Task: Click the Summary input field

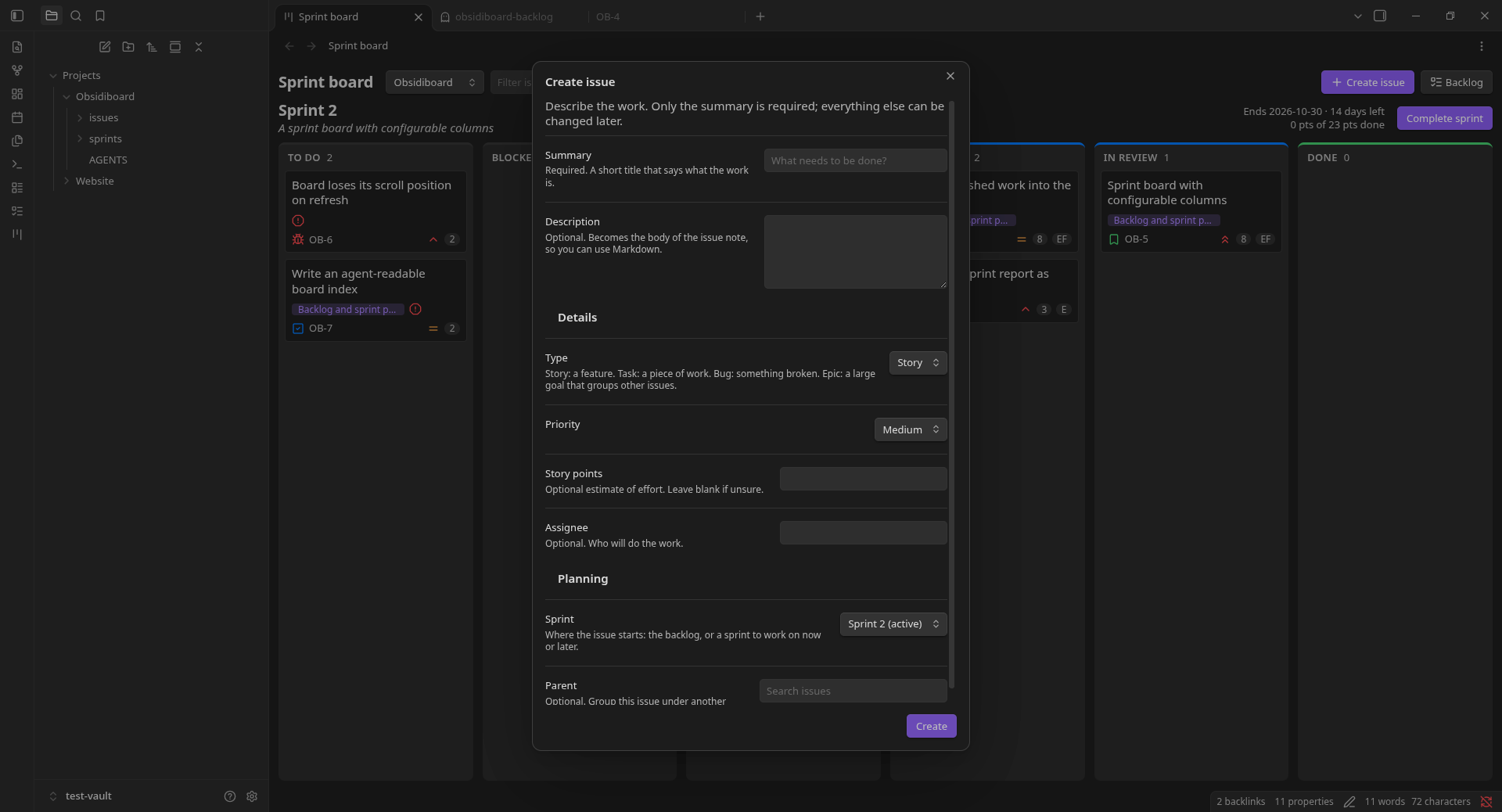Action: (855, 160)
